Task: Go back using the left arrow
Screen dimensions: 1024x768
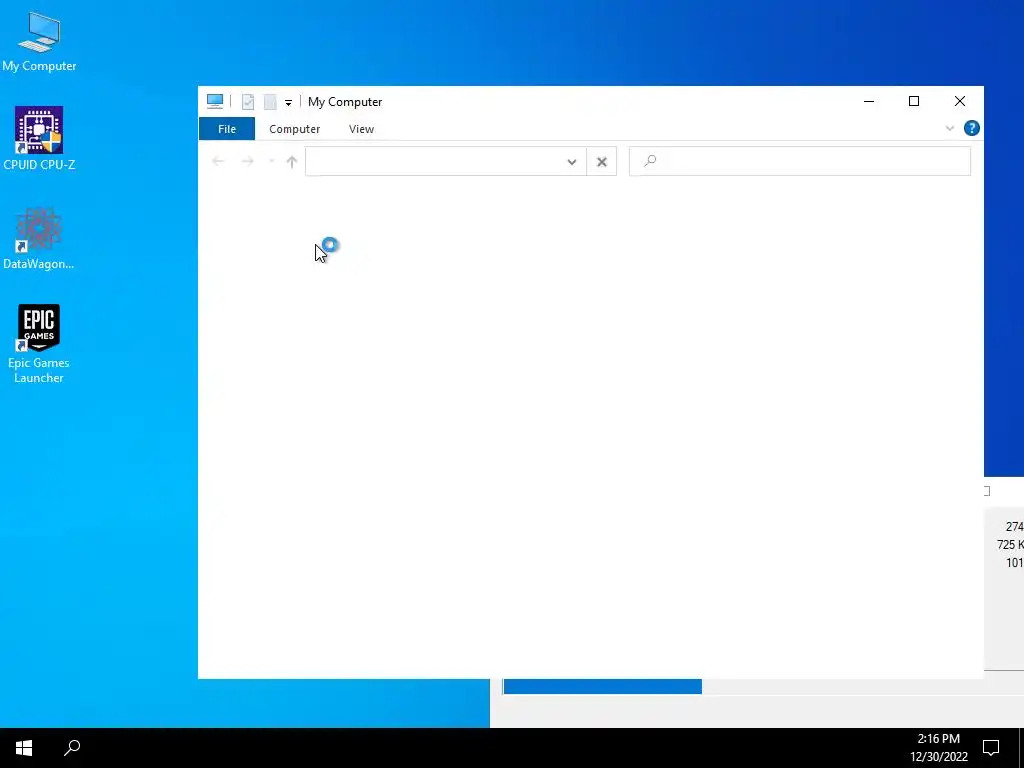Action: click(218, 161)
